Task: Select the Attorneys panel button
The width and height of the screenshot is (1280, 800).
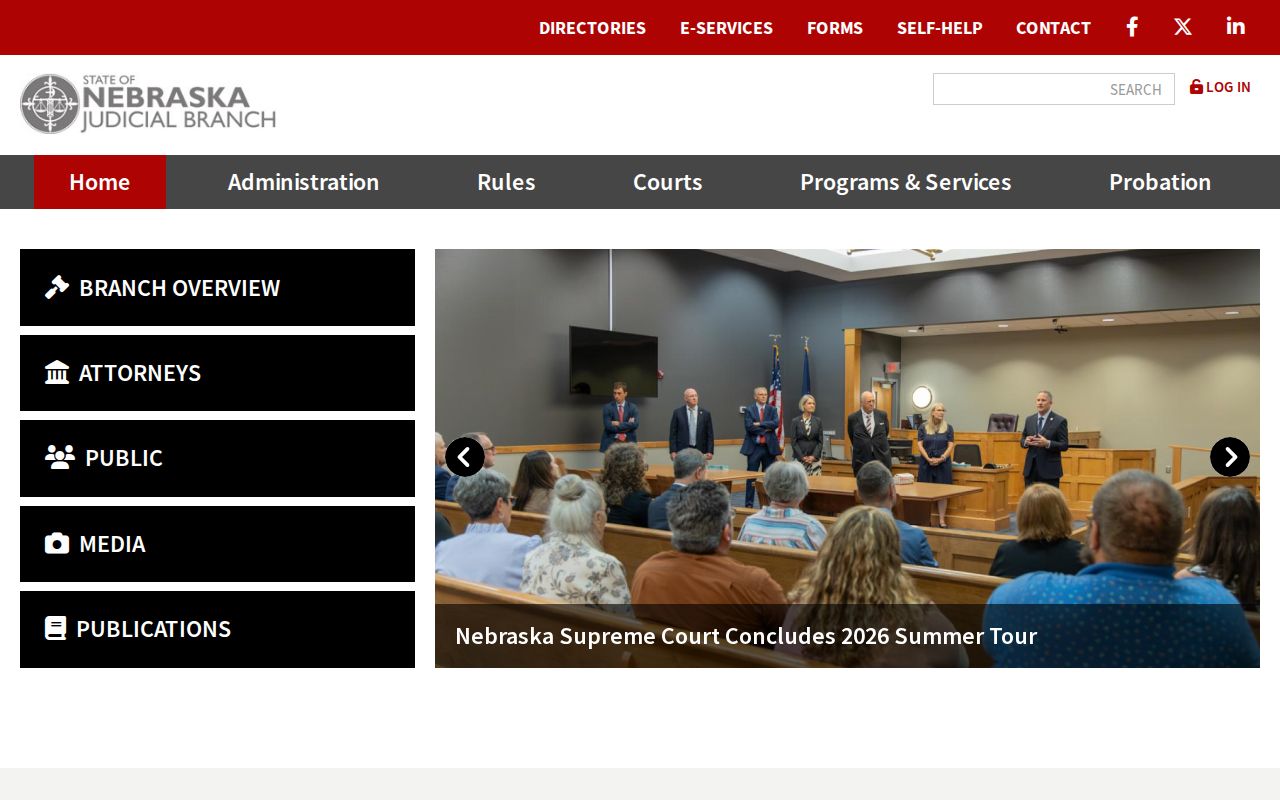Action: coord(217,372)
